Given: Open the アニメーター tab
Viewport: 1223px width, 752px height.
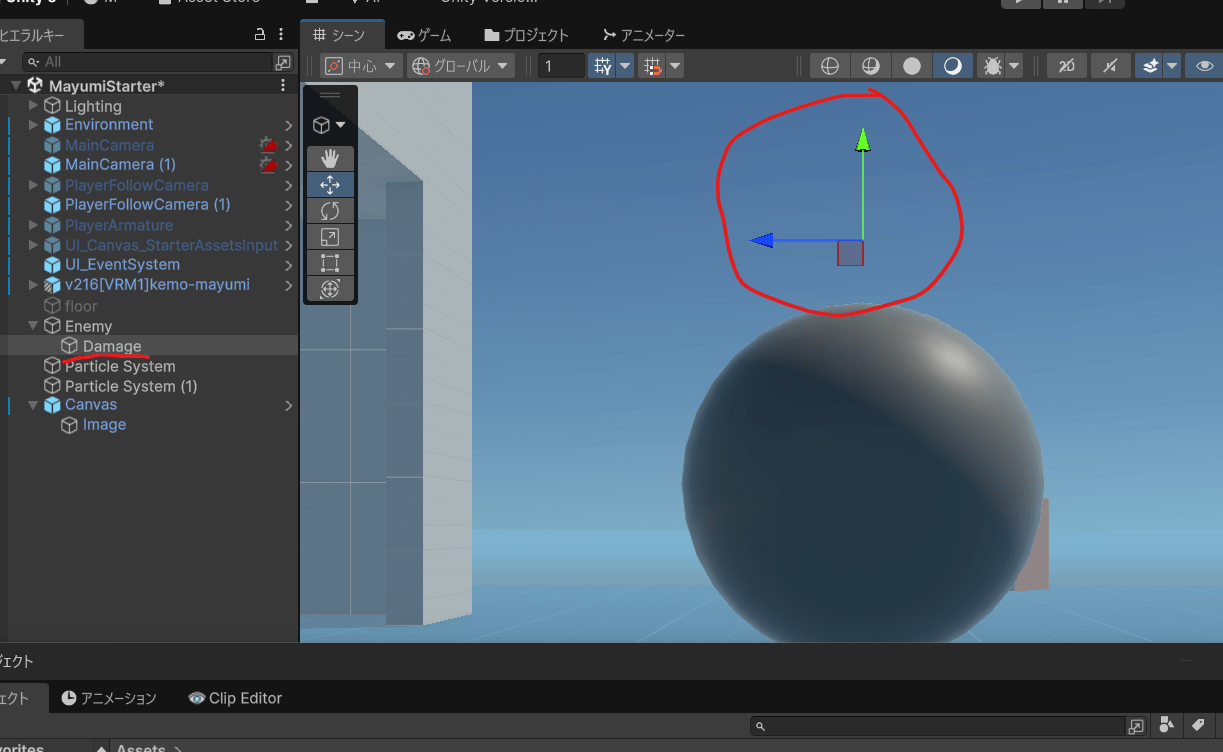Looking at the screenshot, I should pyautogui.click(x=643, y=35).
